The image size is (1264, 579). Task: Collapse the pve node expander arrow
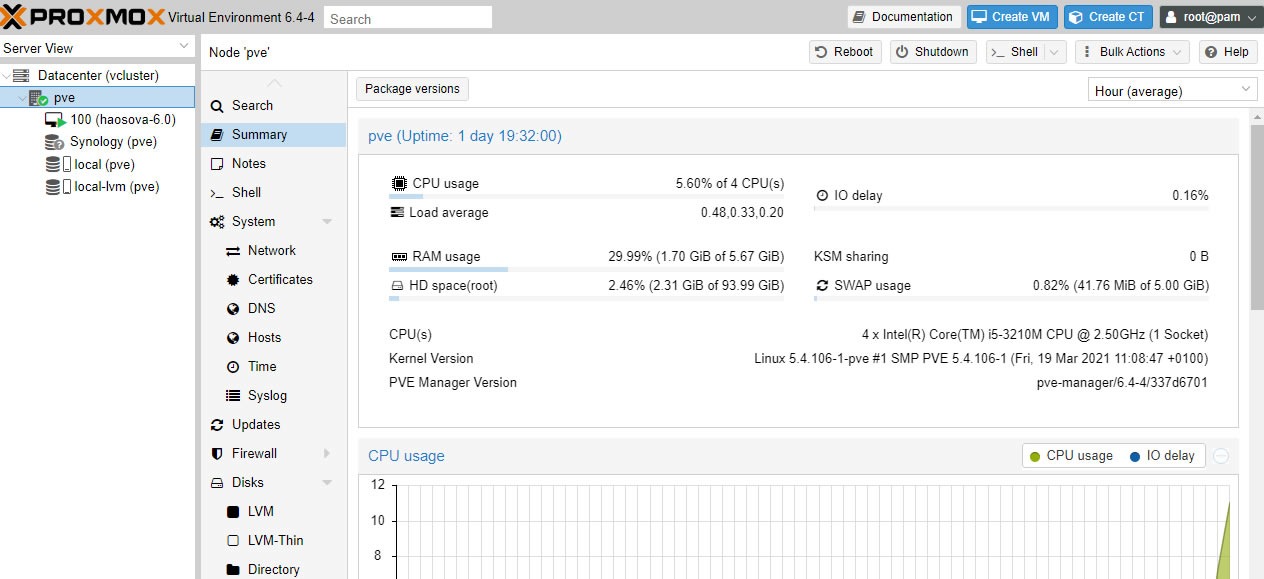(21, 98)
